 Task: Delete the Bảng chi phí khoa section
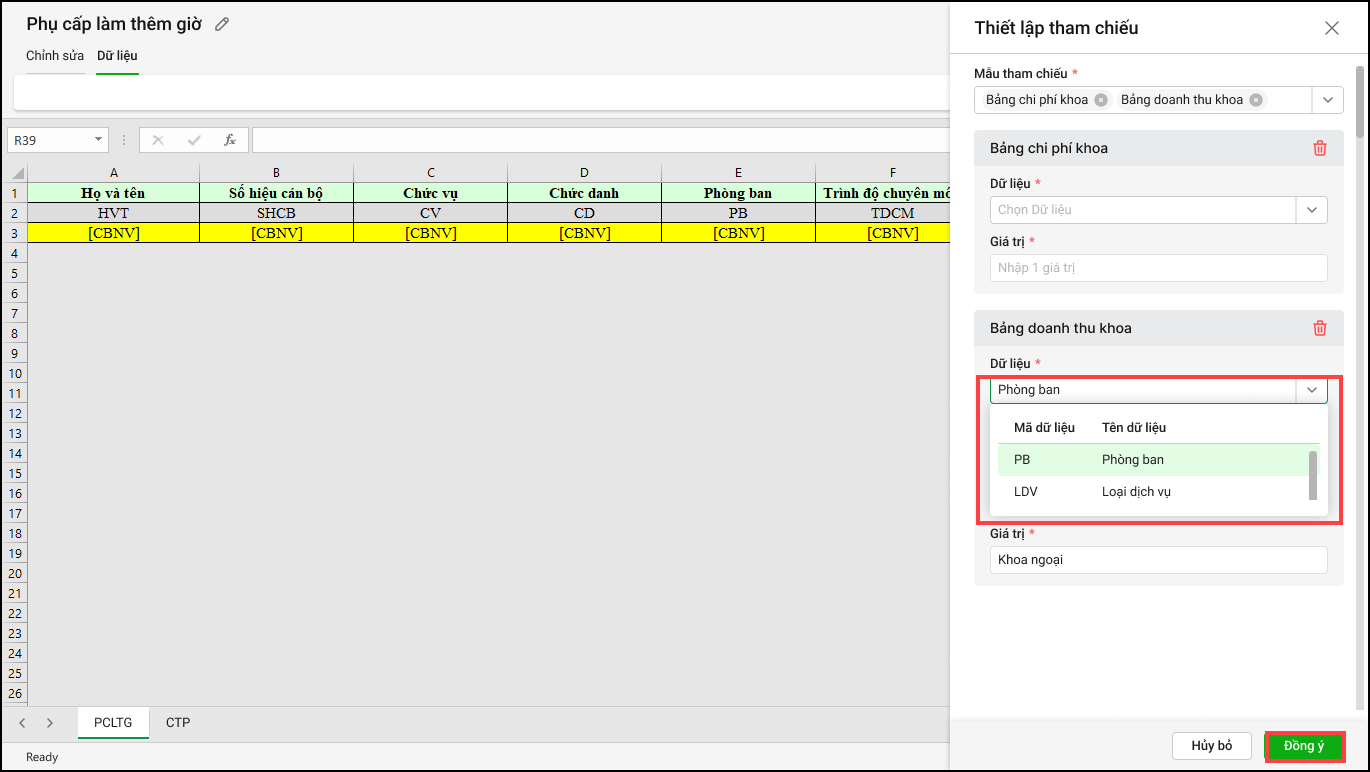pos(1319,148)
